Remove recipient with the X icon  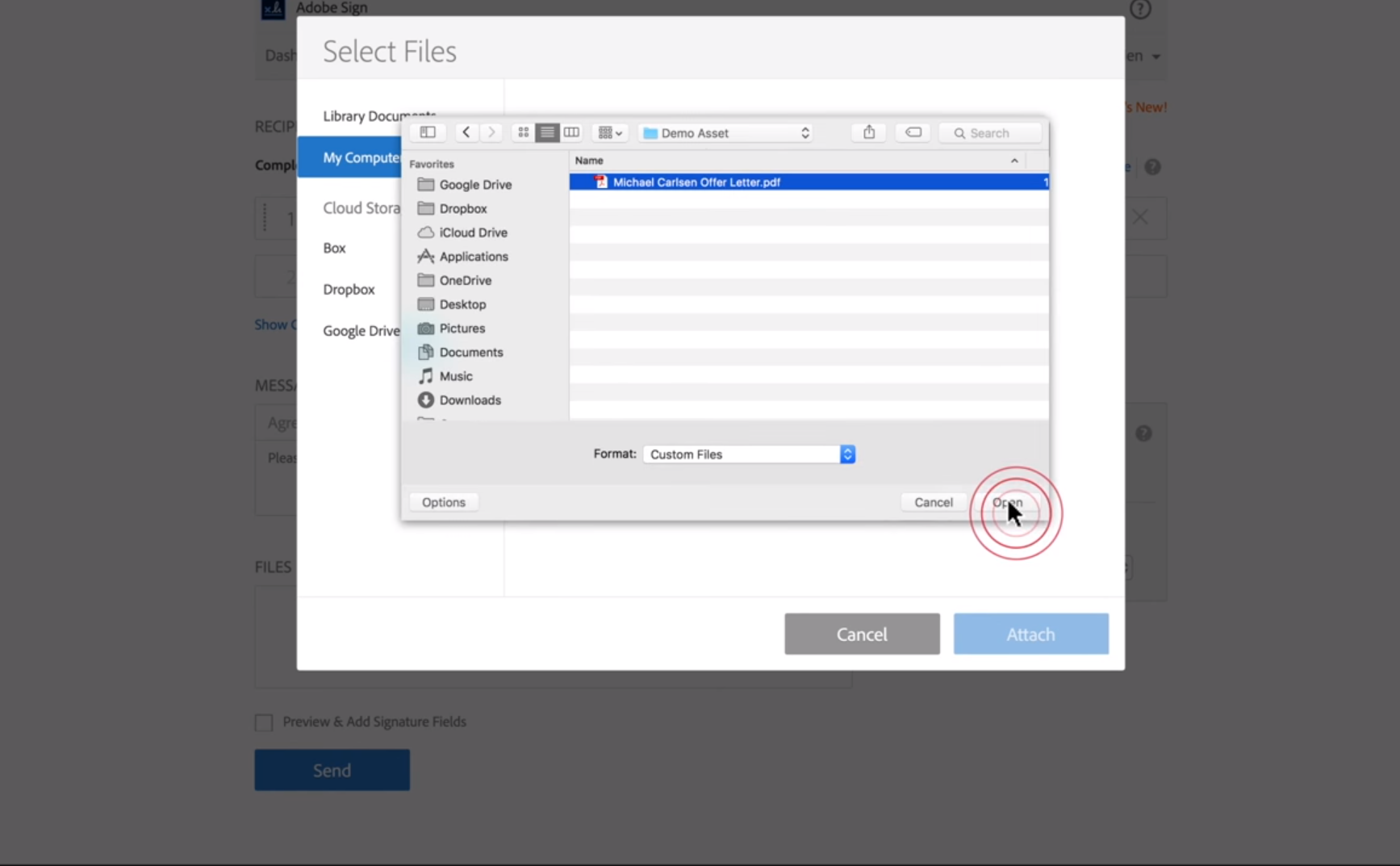[x=1140, y=217]
